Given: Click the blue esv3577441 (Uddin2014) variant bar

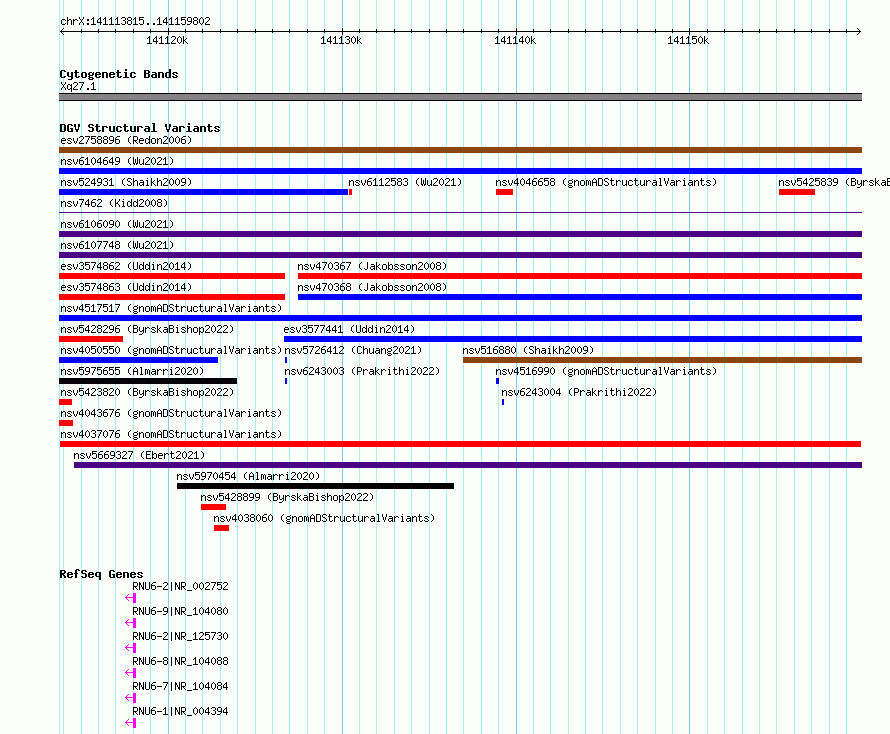Looking at the screenshot, I should 573,339.
